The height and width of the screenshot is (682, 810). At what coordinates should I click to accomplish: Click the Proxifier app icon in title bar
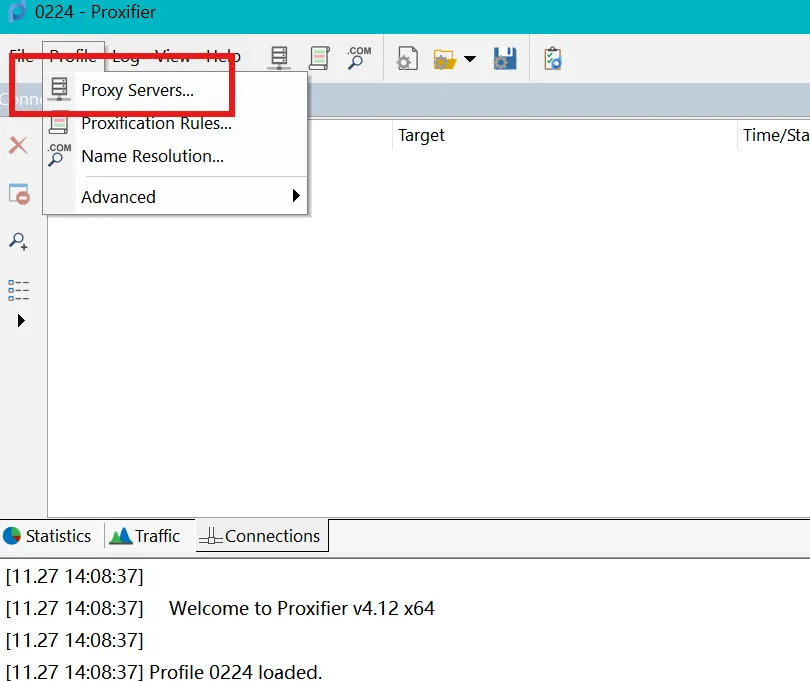(x=17, y=11)
